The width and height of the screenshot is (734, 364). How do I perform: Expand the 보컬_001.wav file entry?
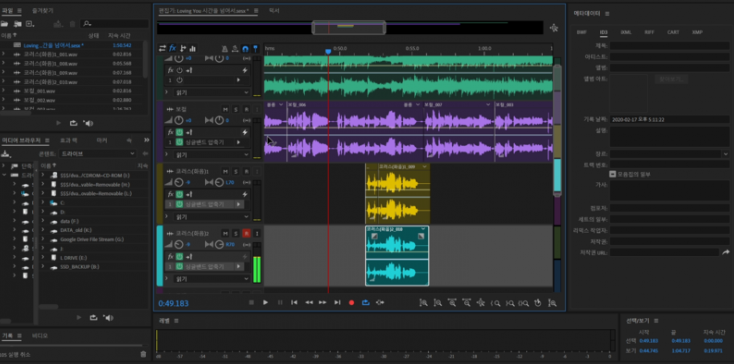pos(3,91)
